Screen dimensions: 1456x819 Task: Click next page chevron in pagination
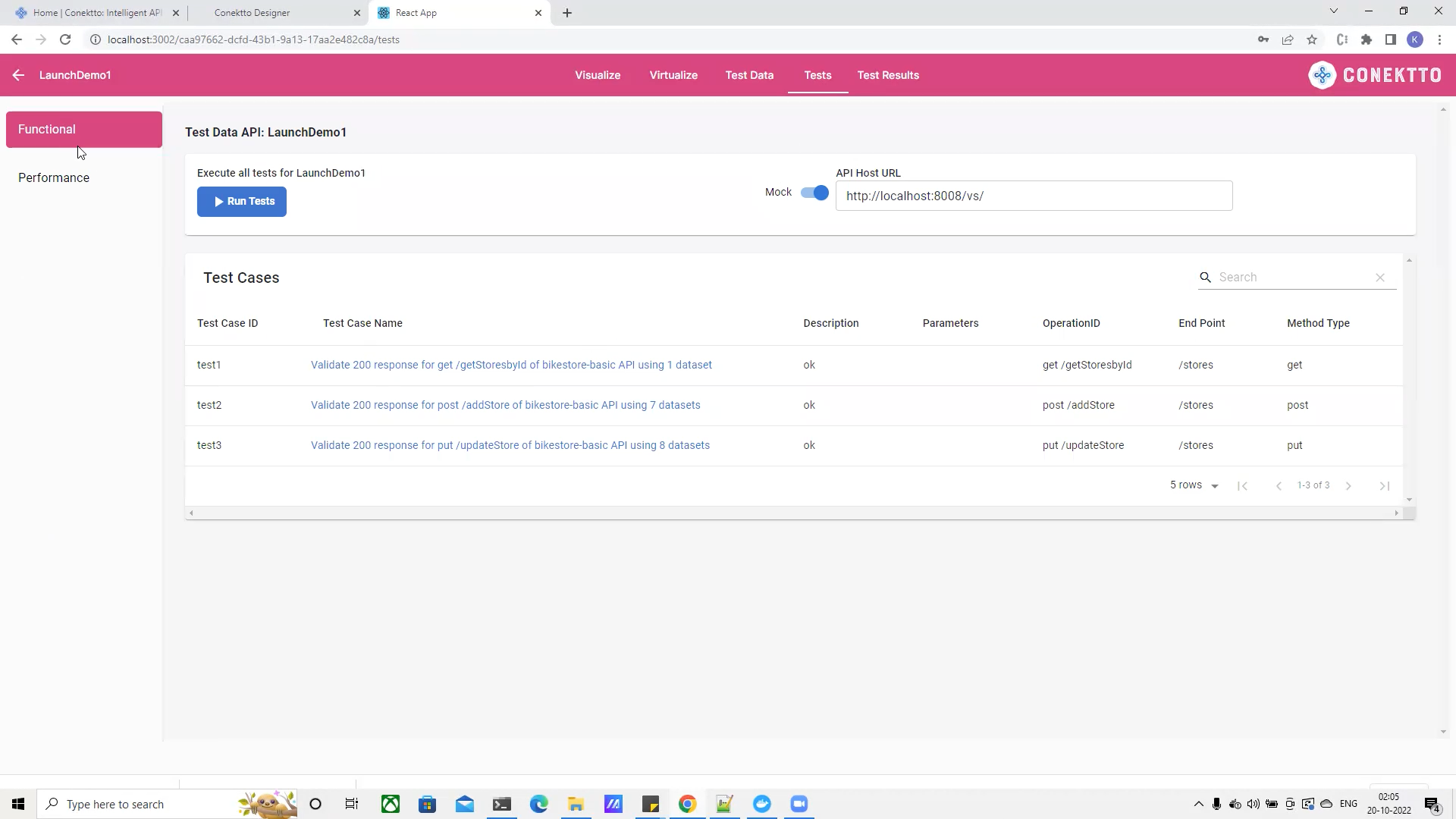(x=1348, y=486)
